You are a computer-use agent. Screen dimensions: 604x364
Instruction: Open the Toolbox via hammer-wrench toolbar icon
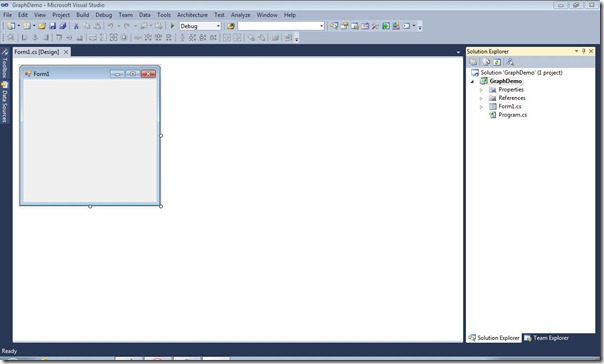pos(375,26)
